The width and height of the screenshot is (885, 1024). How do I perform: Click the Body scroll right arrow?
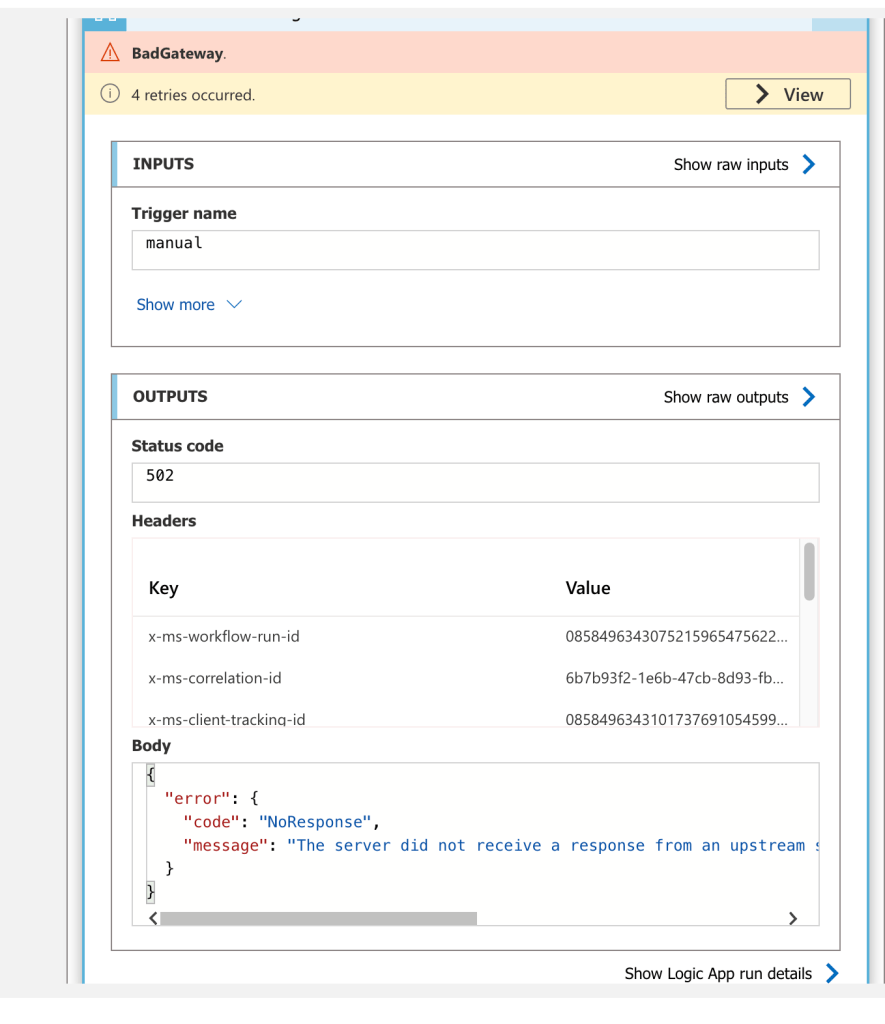(x=793, y=918)
